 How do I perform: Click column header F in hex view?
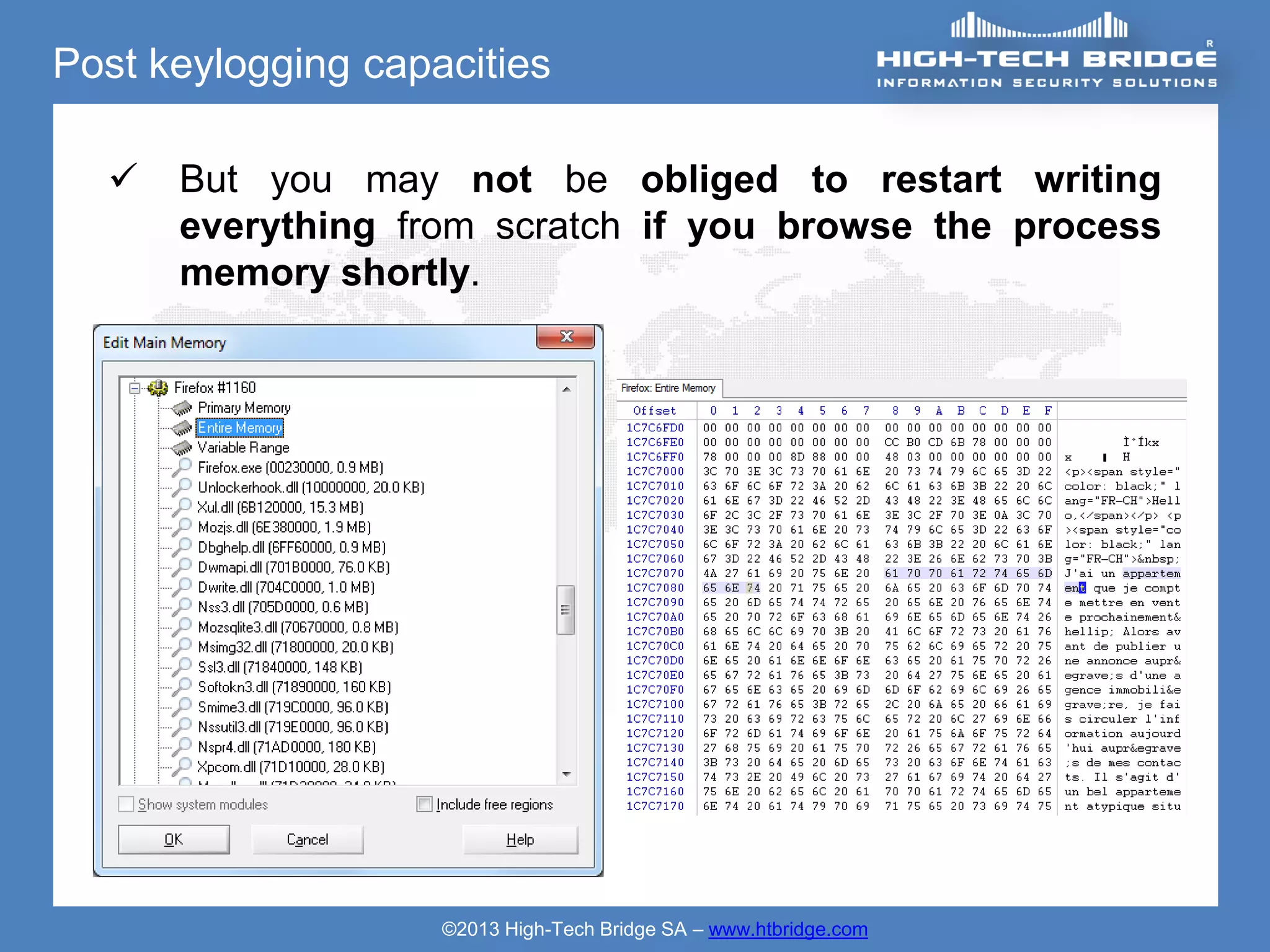[x=1048, y=410]
